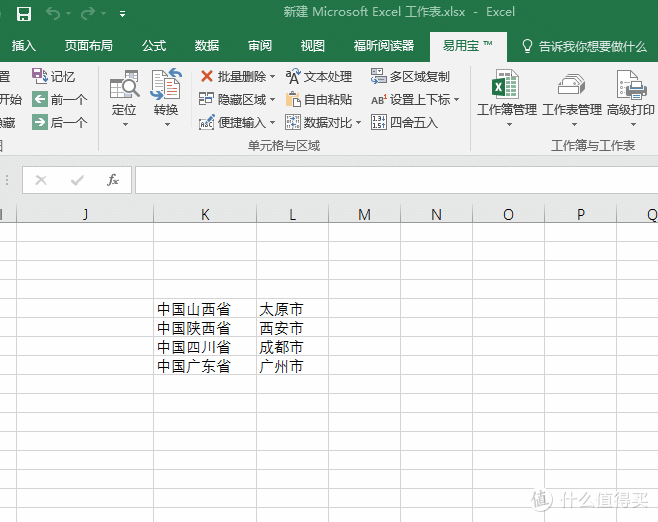Viewport: 658px width, 522px height.
Task: Click the 转换 (Convert) icon
Action: (x=166, y=87)
